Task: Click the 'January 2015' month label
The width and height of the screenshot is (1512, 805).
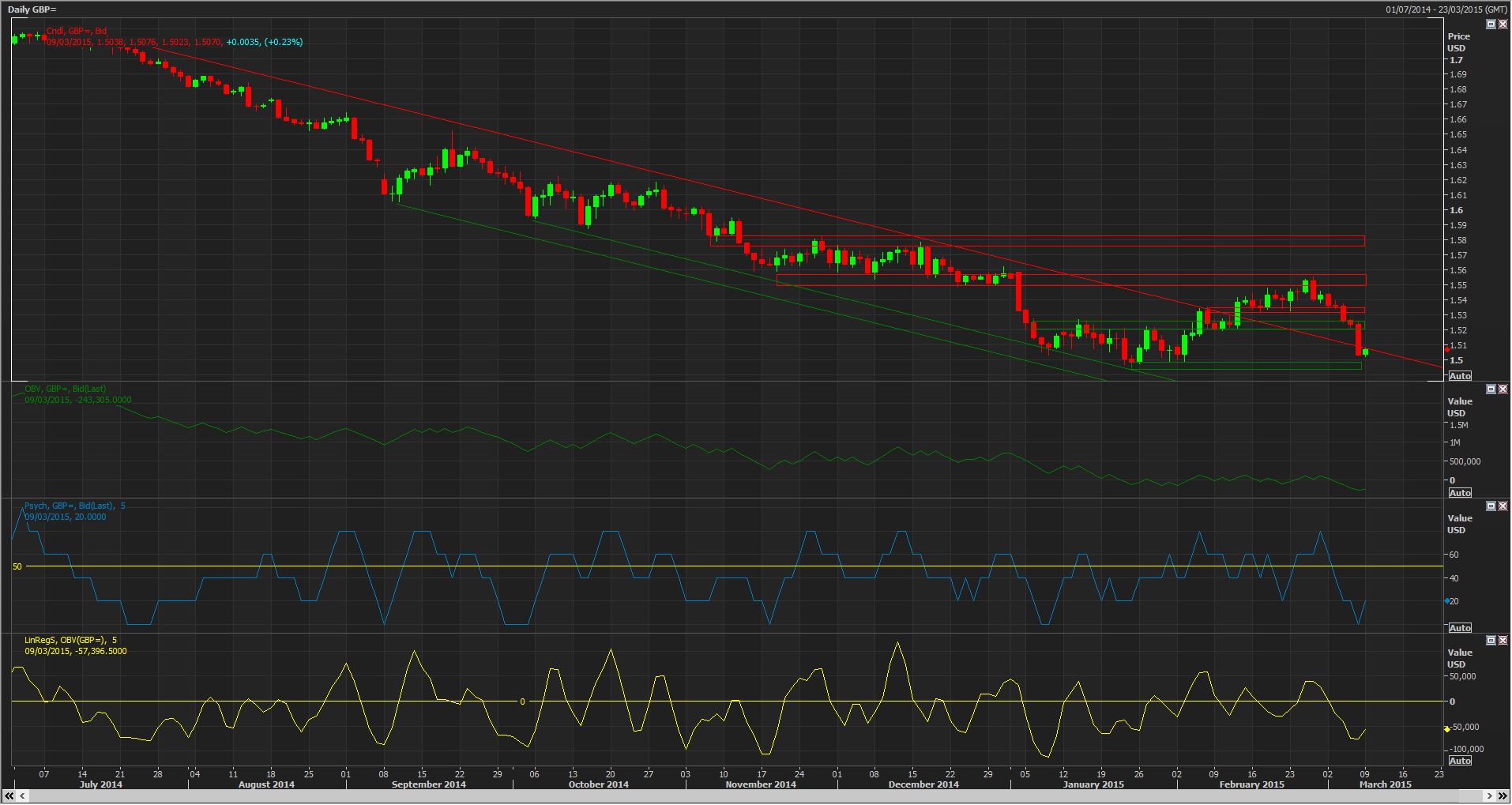Action: [x=1093, y=784]
